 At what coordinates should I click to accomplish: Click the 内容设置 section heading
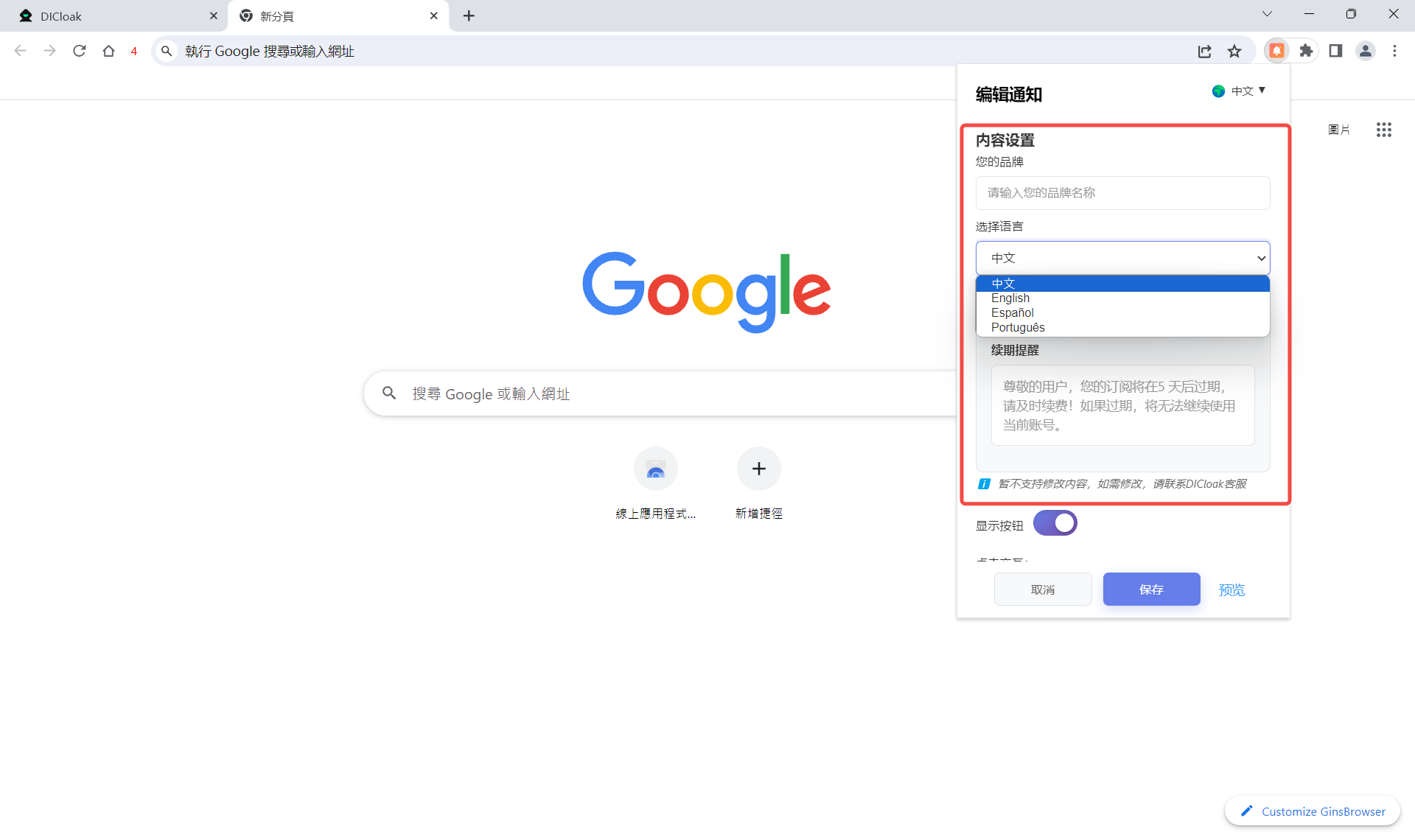(x=1005, y=140)
